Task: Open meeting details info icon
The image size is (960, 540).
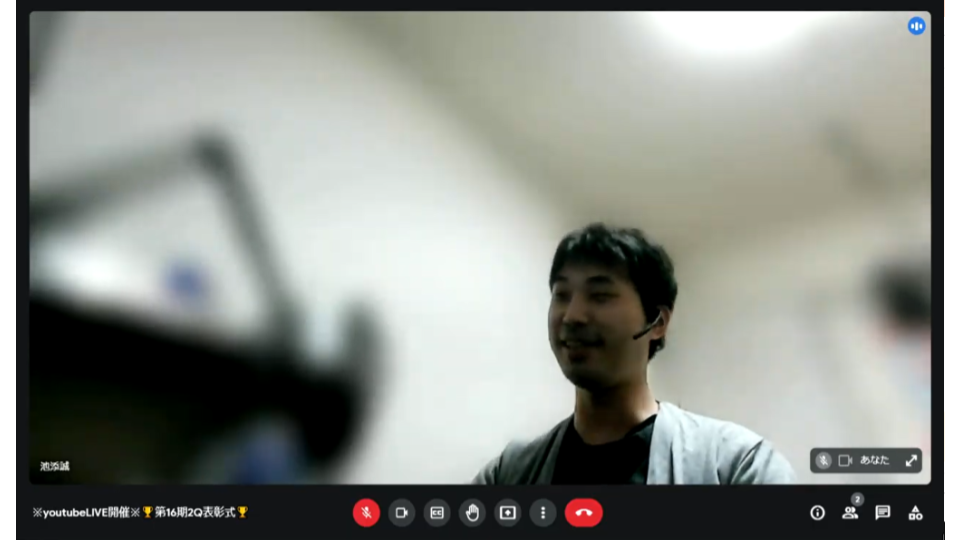Action: coord(817,512)
